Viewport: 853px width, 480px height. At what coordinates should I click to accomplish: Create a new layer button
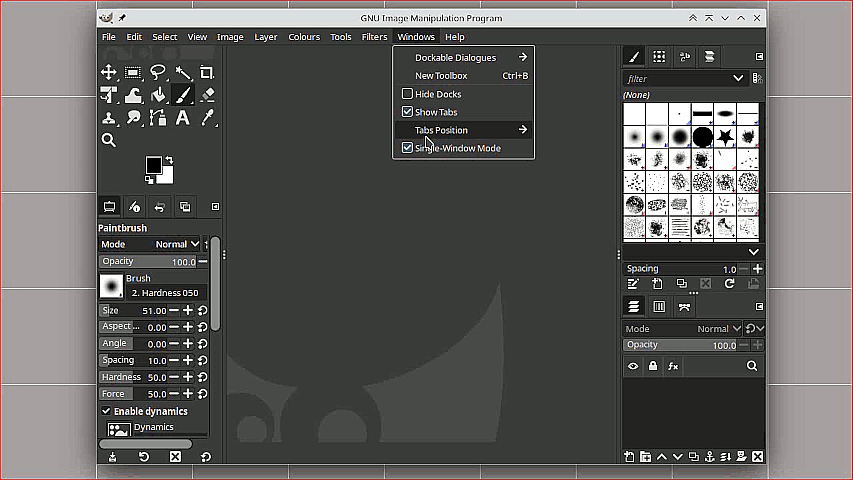[x=629, y=457]
